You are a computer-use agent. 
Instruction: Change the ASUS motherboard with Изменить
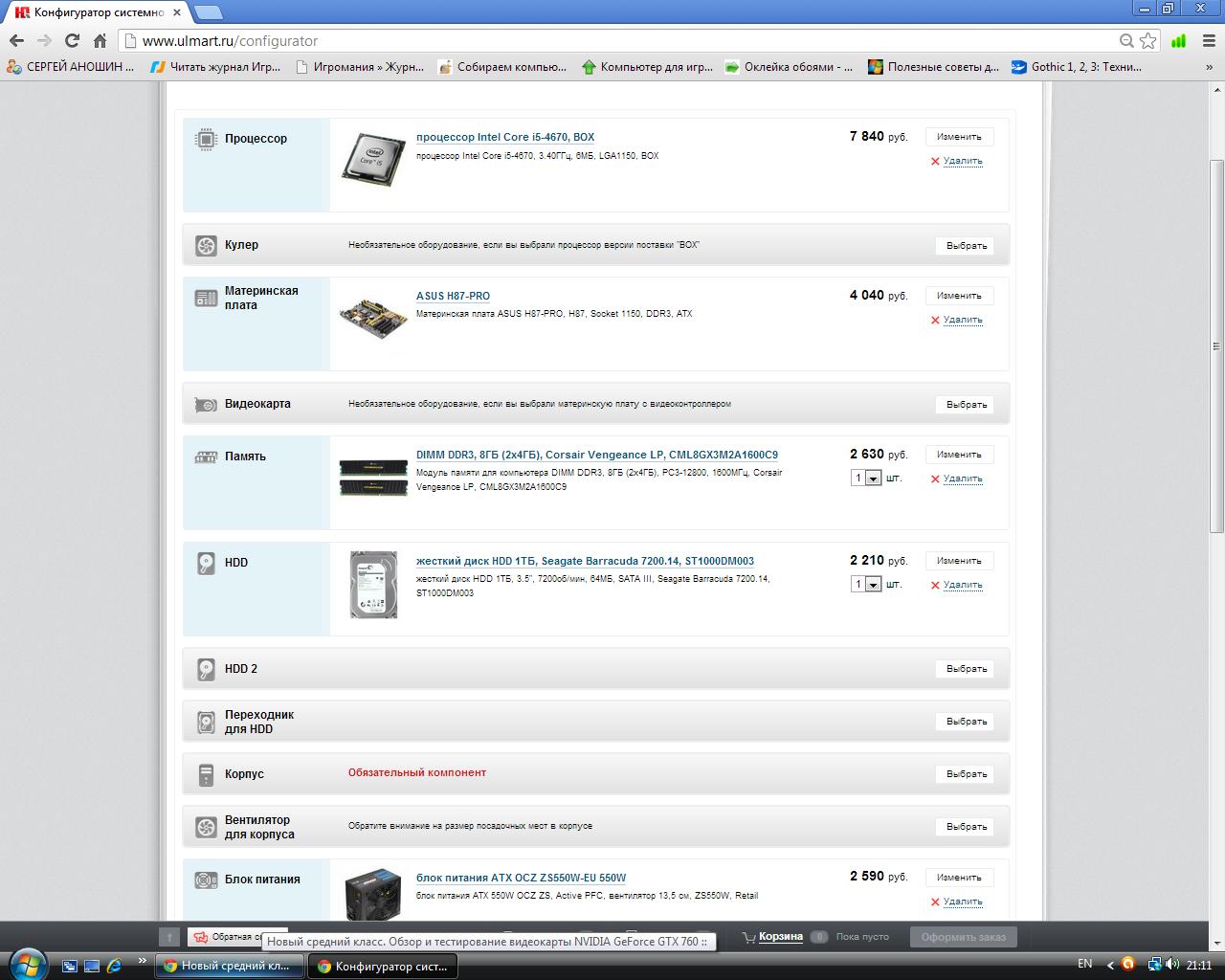[x=959, y=296]
